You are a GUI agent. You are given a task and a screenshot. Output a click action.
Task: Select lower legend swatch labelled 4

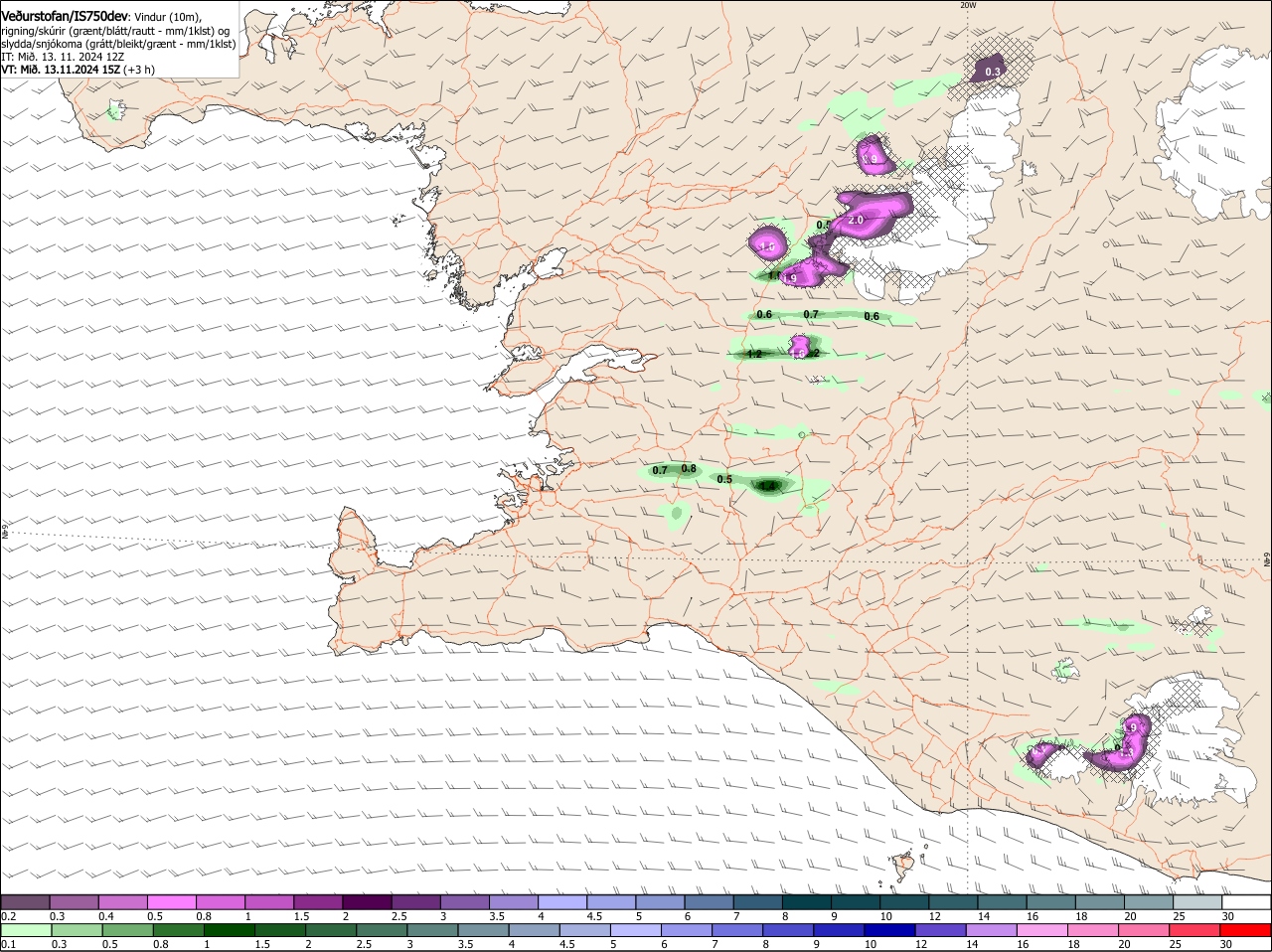(x=535, y=931)
